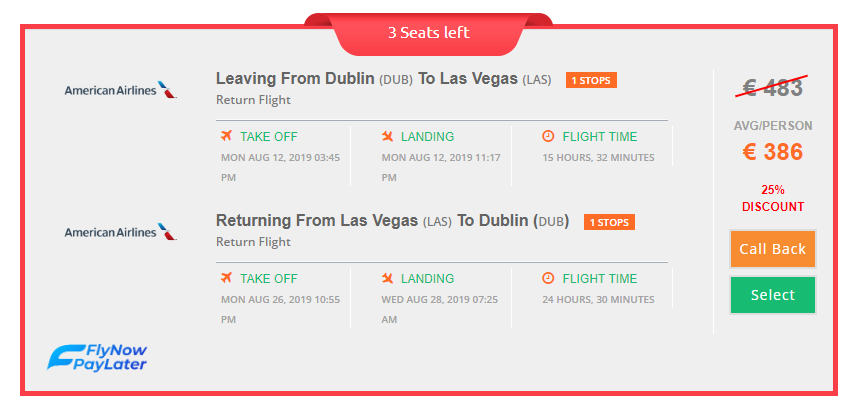This screenshot has height=413, width=858.
Task: Click the € 386 discounted price
Action: pos(773,152)
